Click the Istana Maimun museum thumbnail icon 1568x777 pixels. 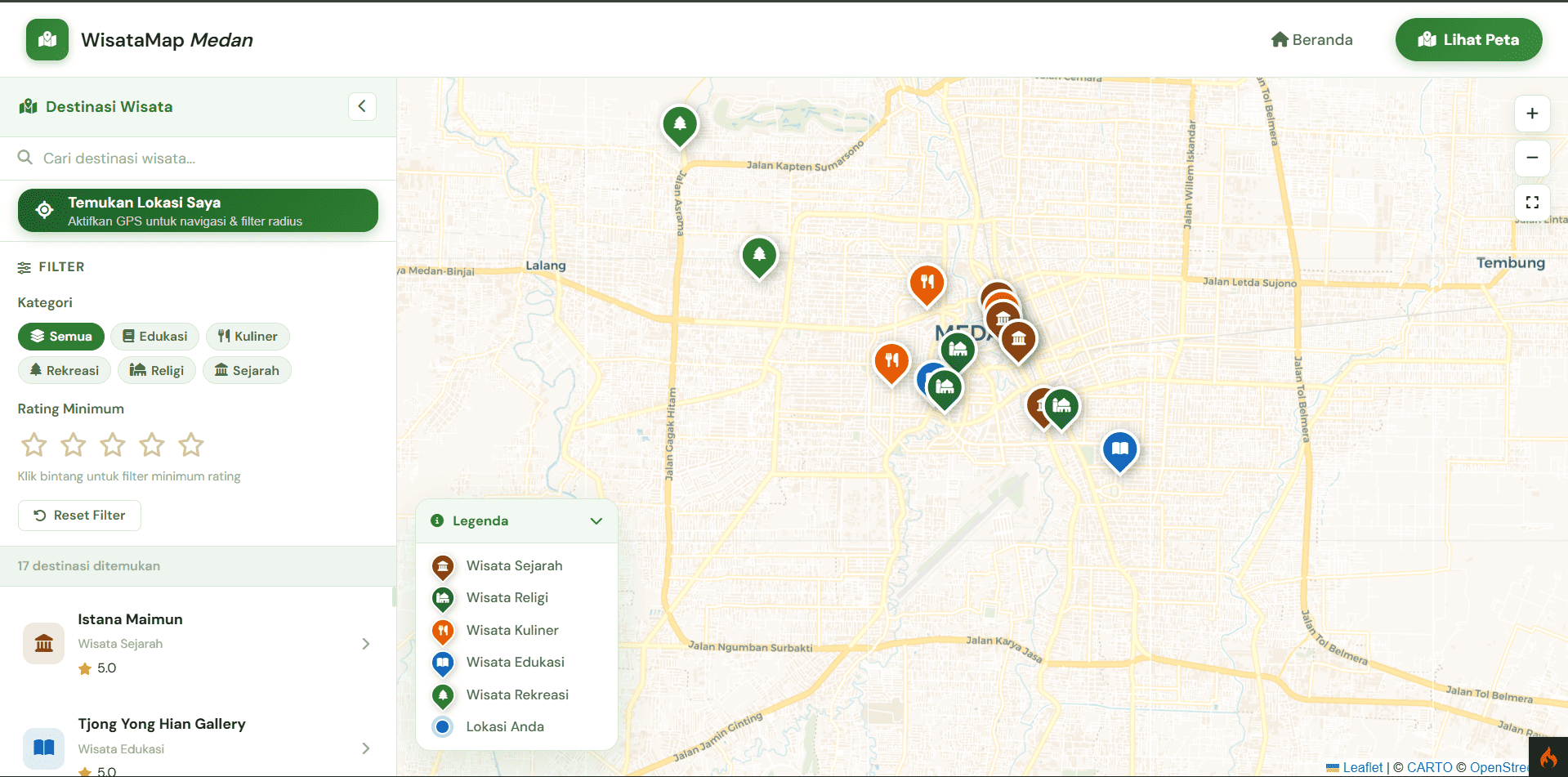tap(44, 644)
